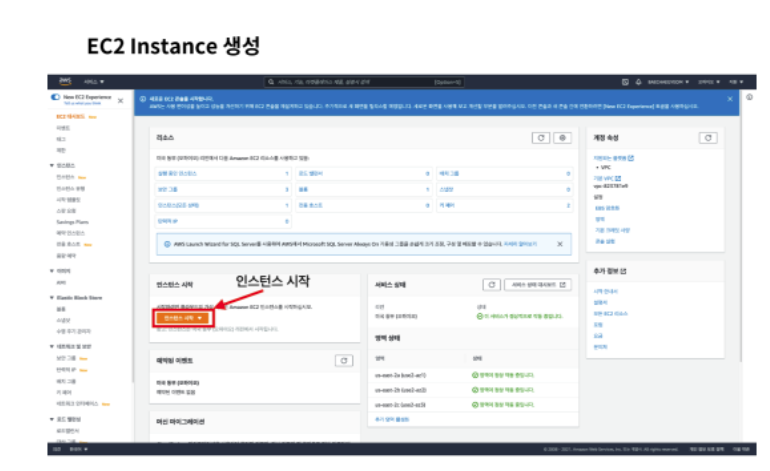The width and height of the screenshot is (770, 471).
Task: Open 스팟 요청 in the sidebar
Action: 66,211
